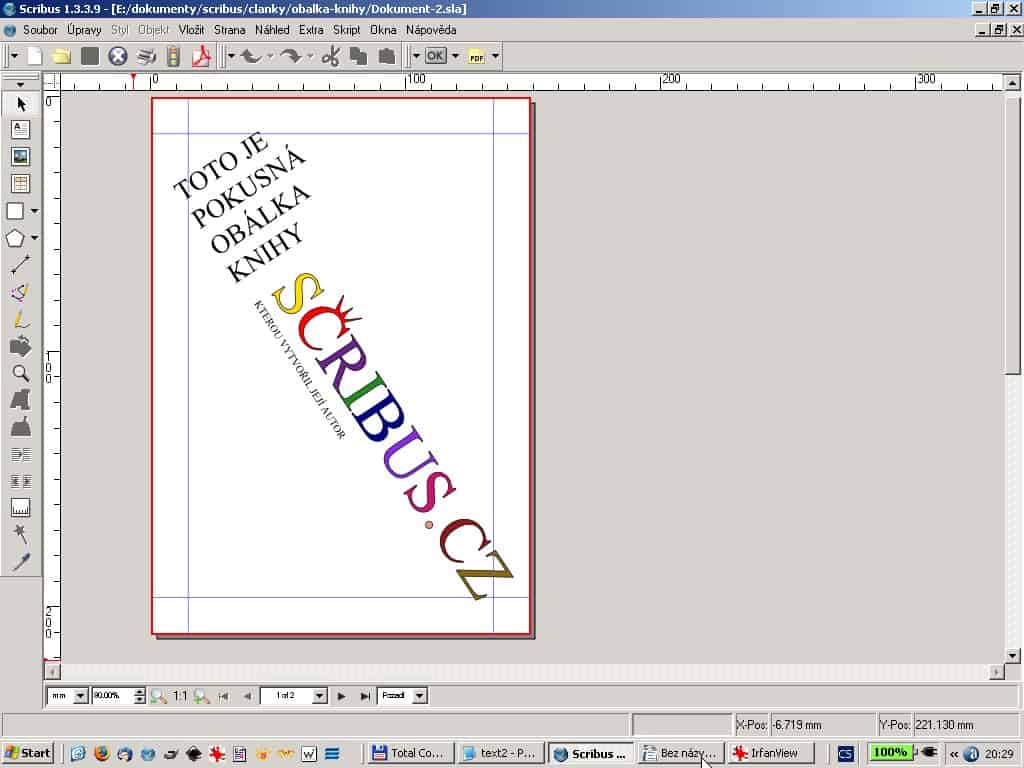Expand the dropdown arrow right of the OK button
This screenshot has height=768, width=1024.
point(455,57)
